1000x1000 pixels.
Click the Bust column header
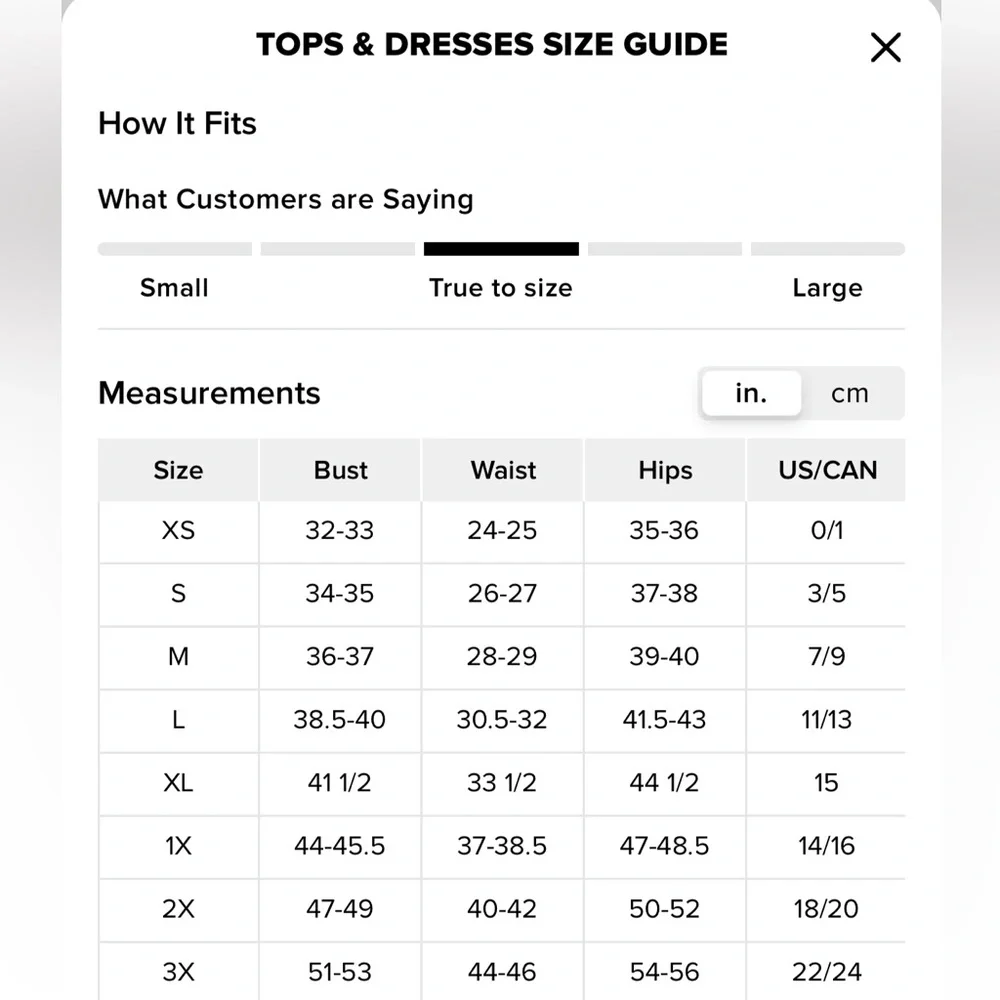(x=341, y=470)
